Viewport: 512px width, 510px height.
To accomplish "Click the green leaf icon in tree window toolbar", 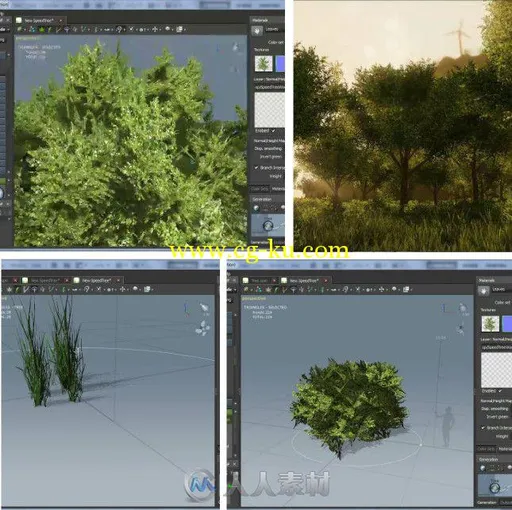I will [x=42, y=30].
